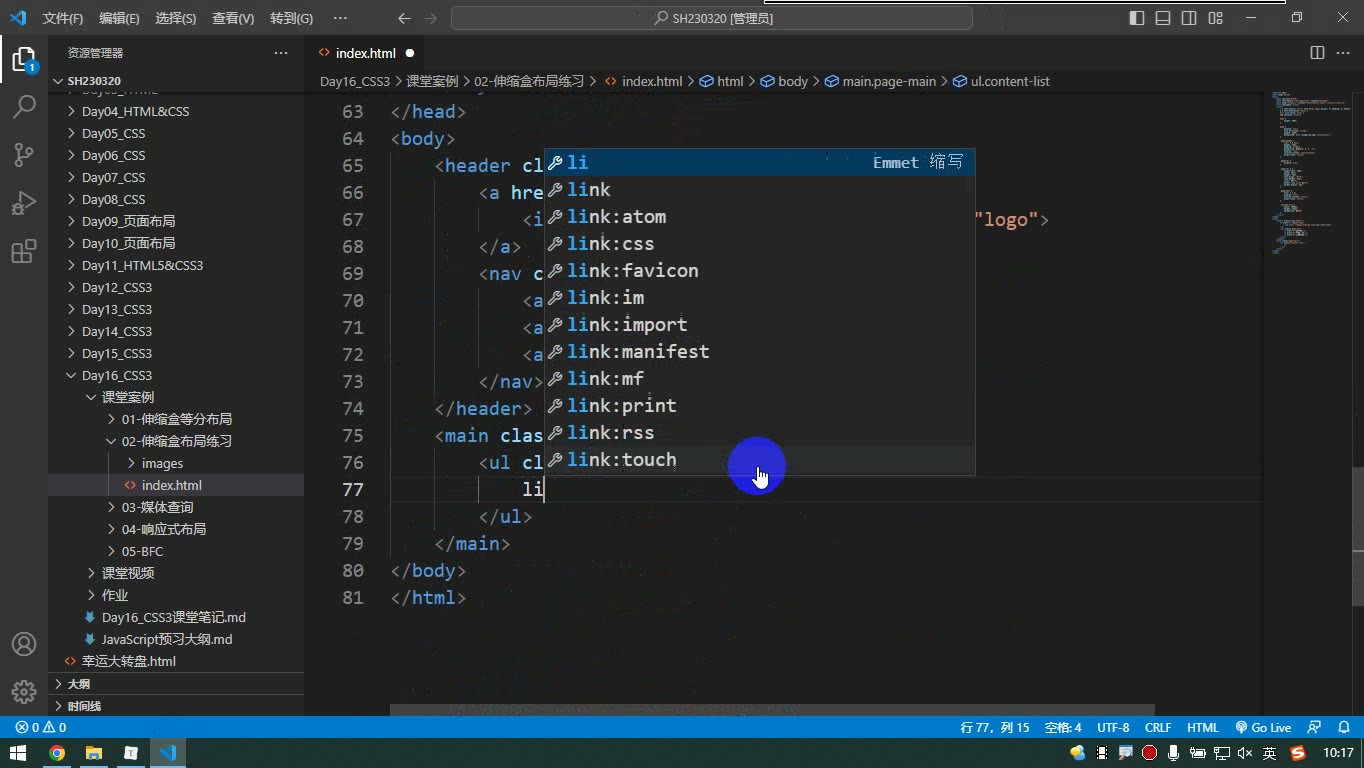
Task: Expand the images folder
Action: point(176,463)
